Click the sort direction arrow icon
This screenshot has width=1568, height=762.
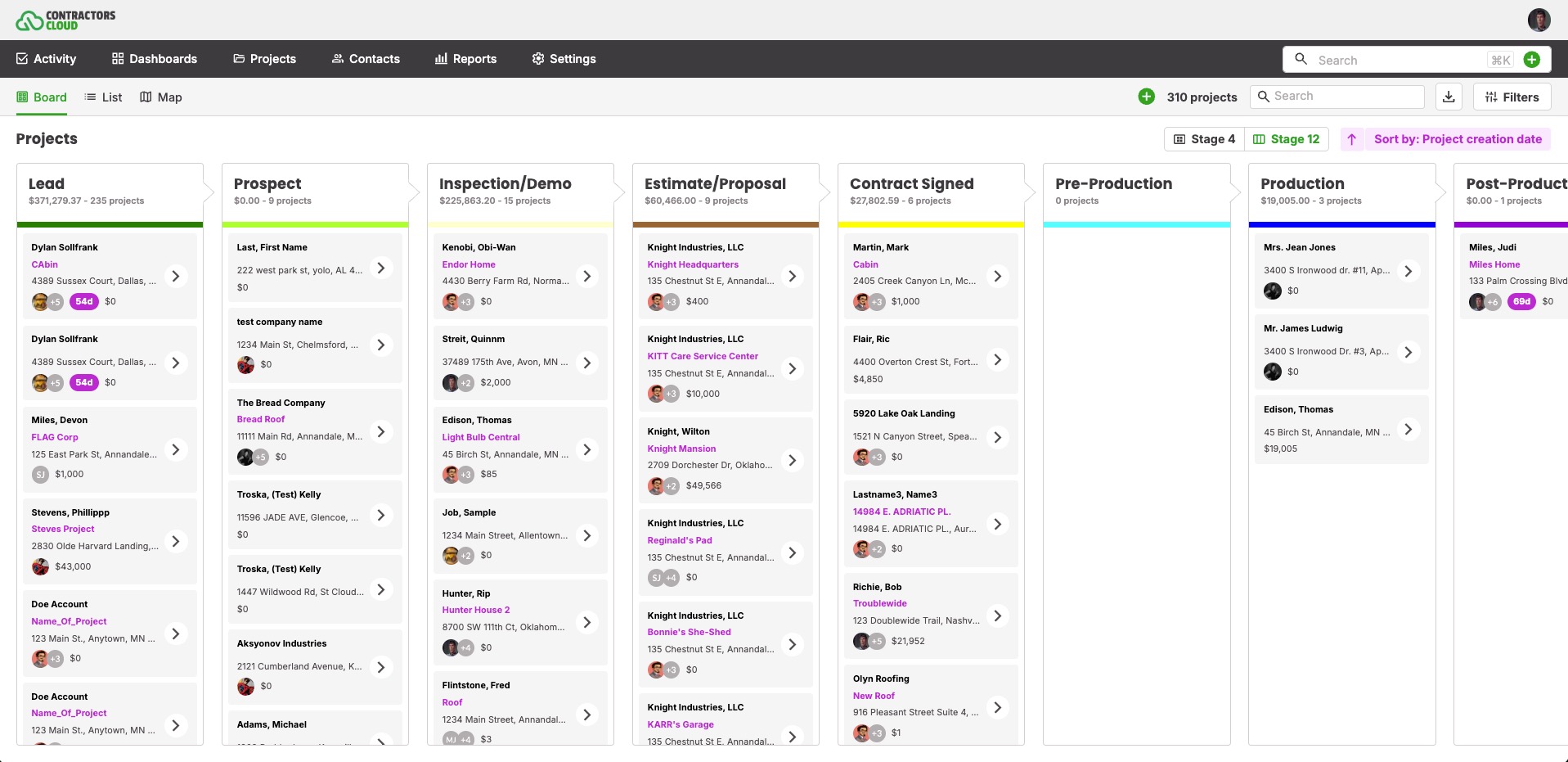click(x=1352, y=139)
